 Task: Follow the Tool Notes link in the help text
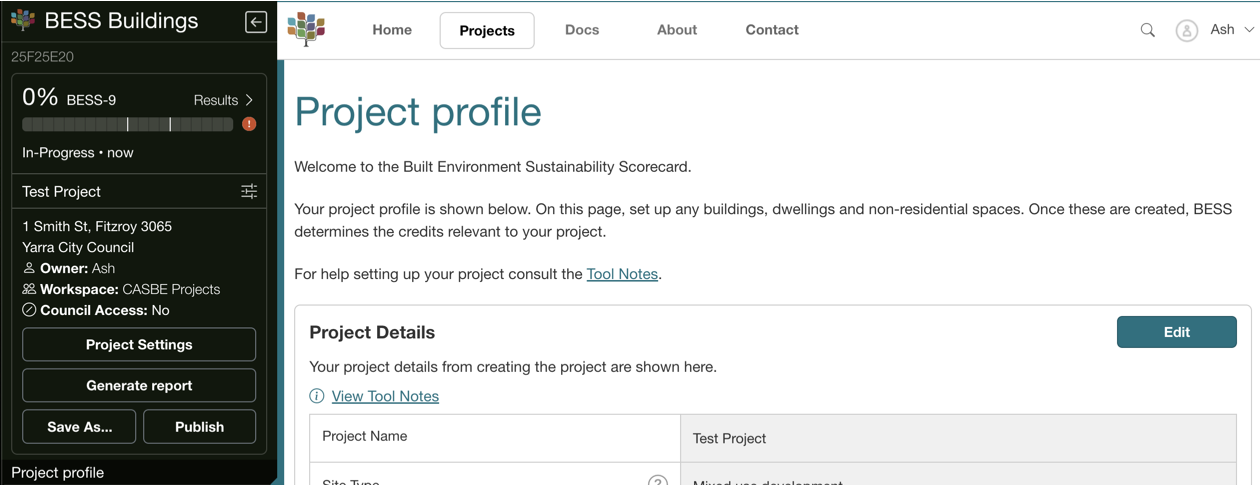pyautogui.click(x=622, y=274)
